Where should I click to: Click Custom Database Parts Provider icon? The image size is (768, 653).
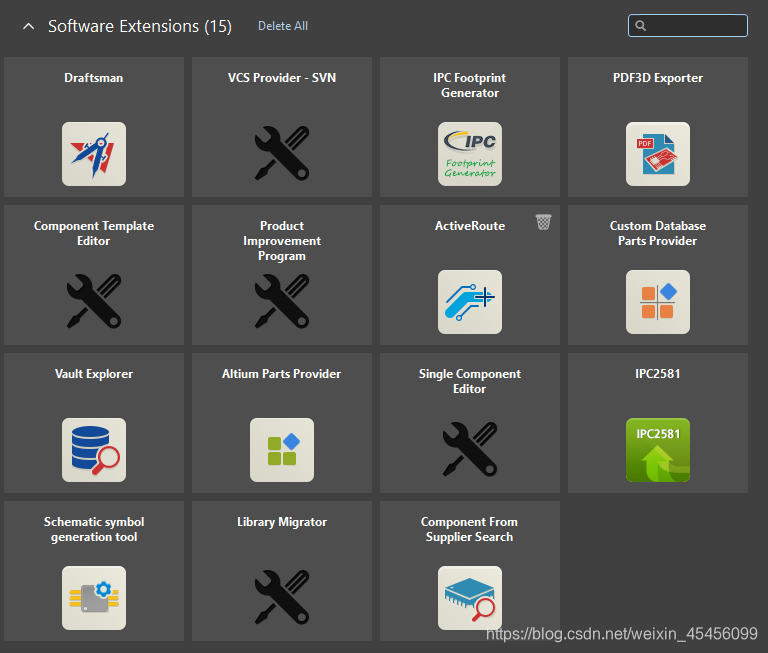click(658, 302)
